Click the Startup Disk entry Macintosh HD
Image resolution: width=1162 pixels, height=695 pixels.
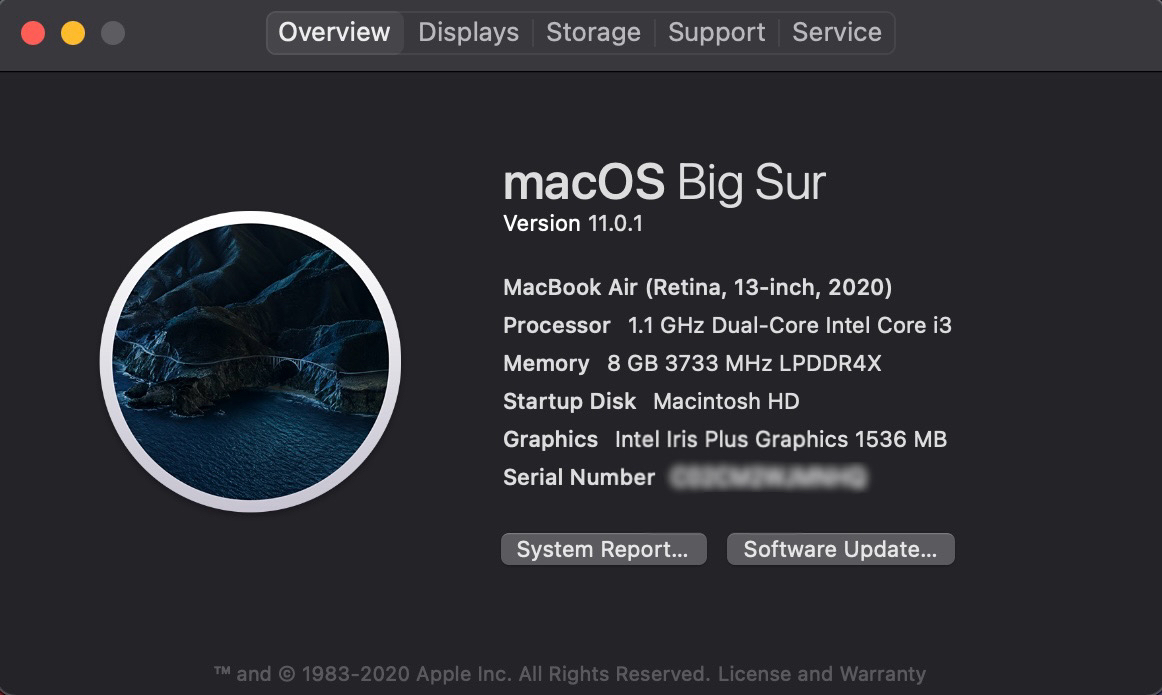click(x=650, y=401)
